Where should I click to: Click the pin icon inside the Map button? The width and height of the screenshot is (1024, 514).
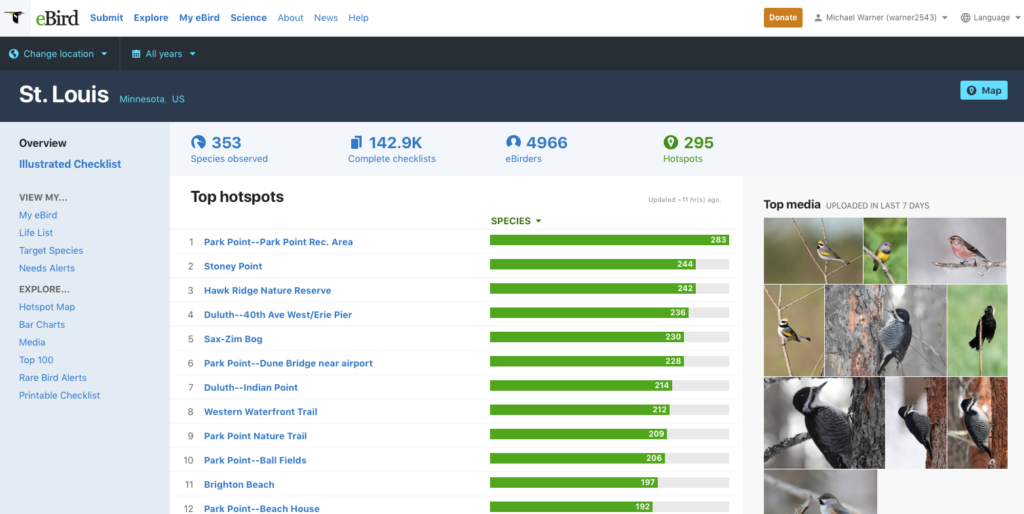point(972,91)
